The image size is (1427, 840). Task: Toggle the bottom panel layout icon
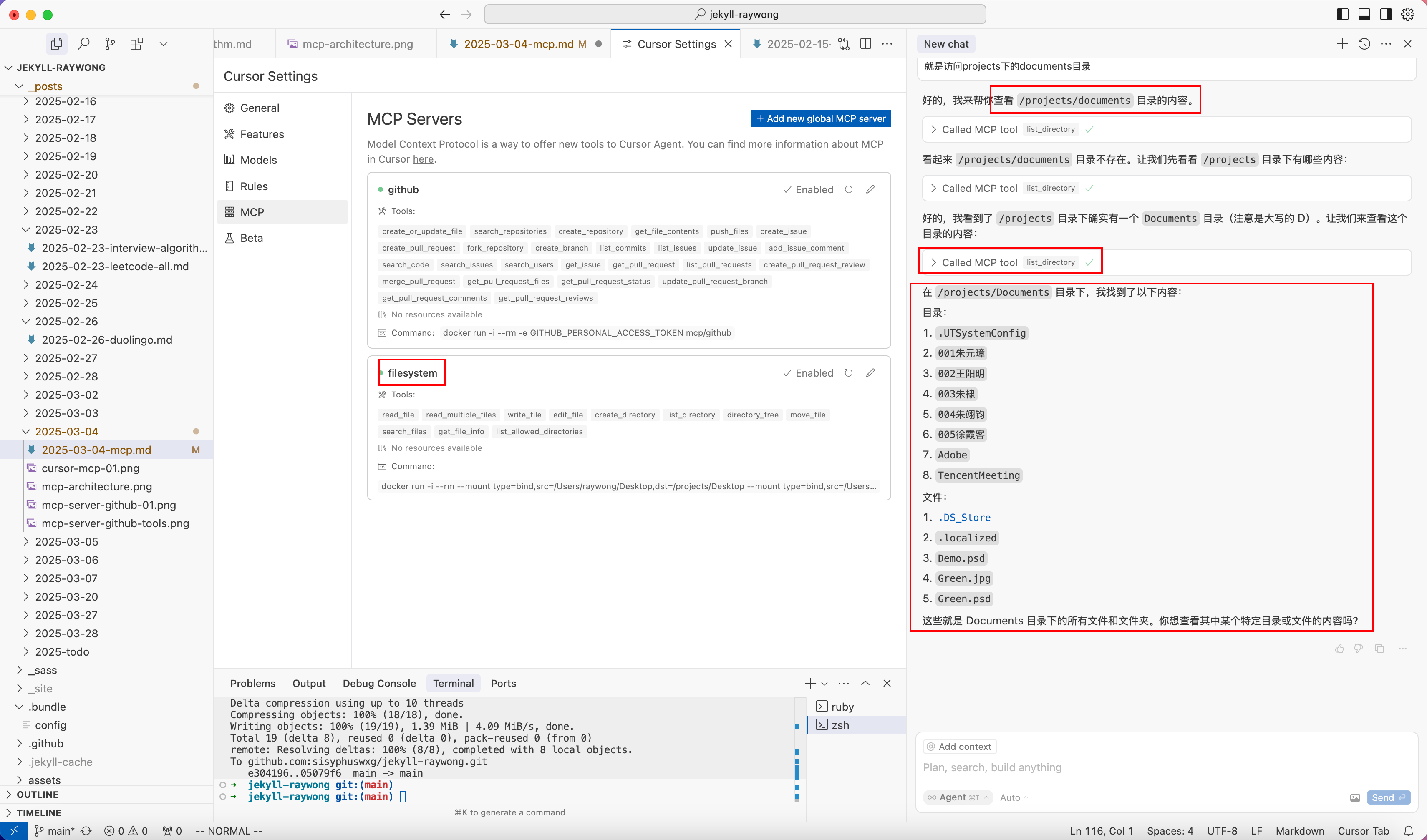click(x=1364, y=15)
